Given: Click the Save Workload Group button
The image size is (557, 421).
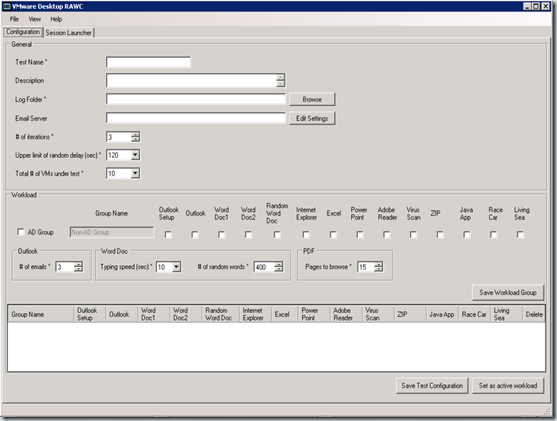Looking at the screenshot, I should tap(508, 292).
